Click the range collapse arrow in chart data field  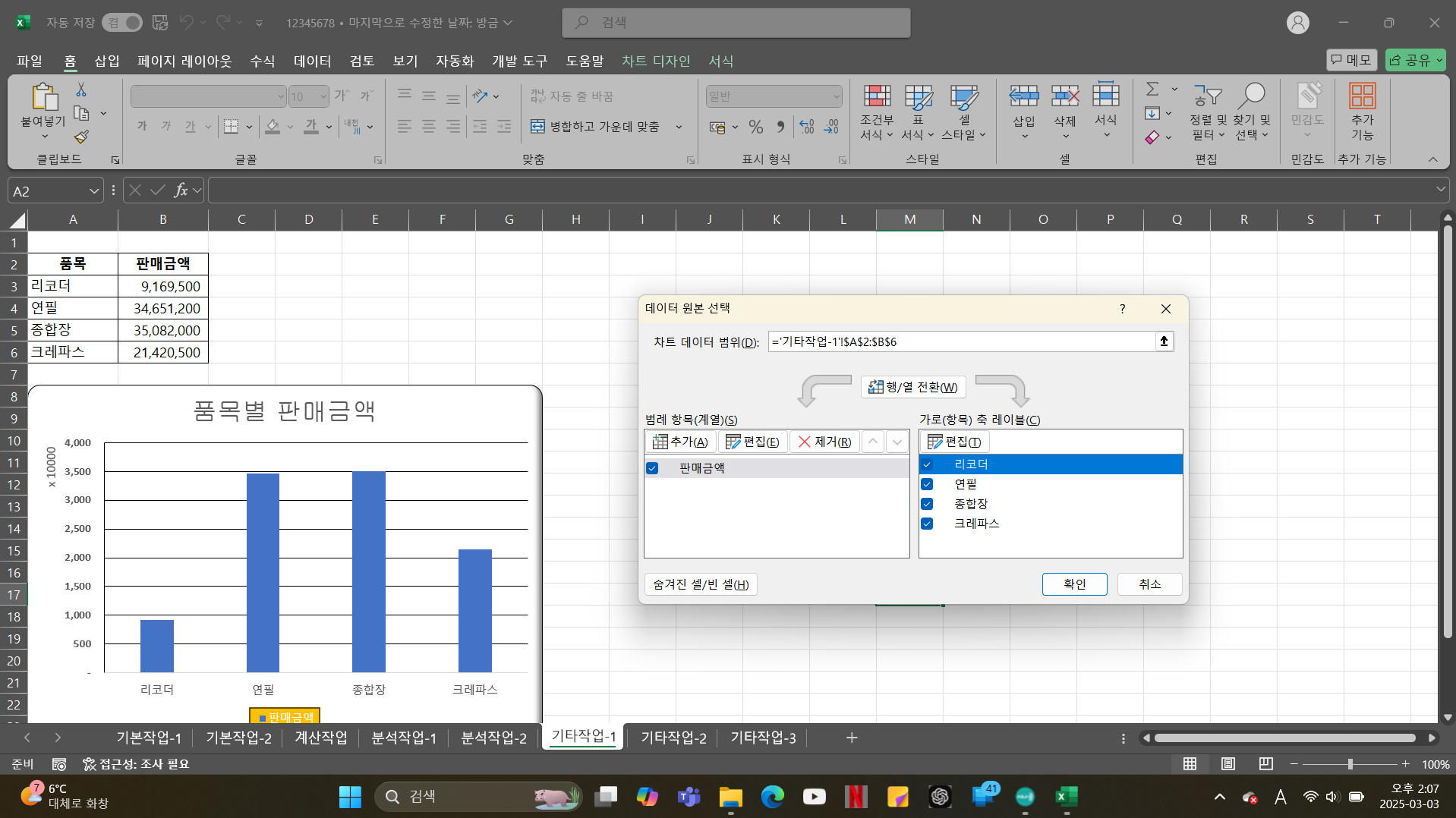1164,341
